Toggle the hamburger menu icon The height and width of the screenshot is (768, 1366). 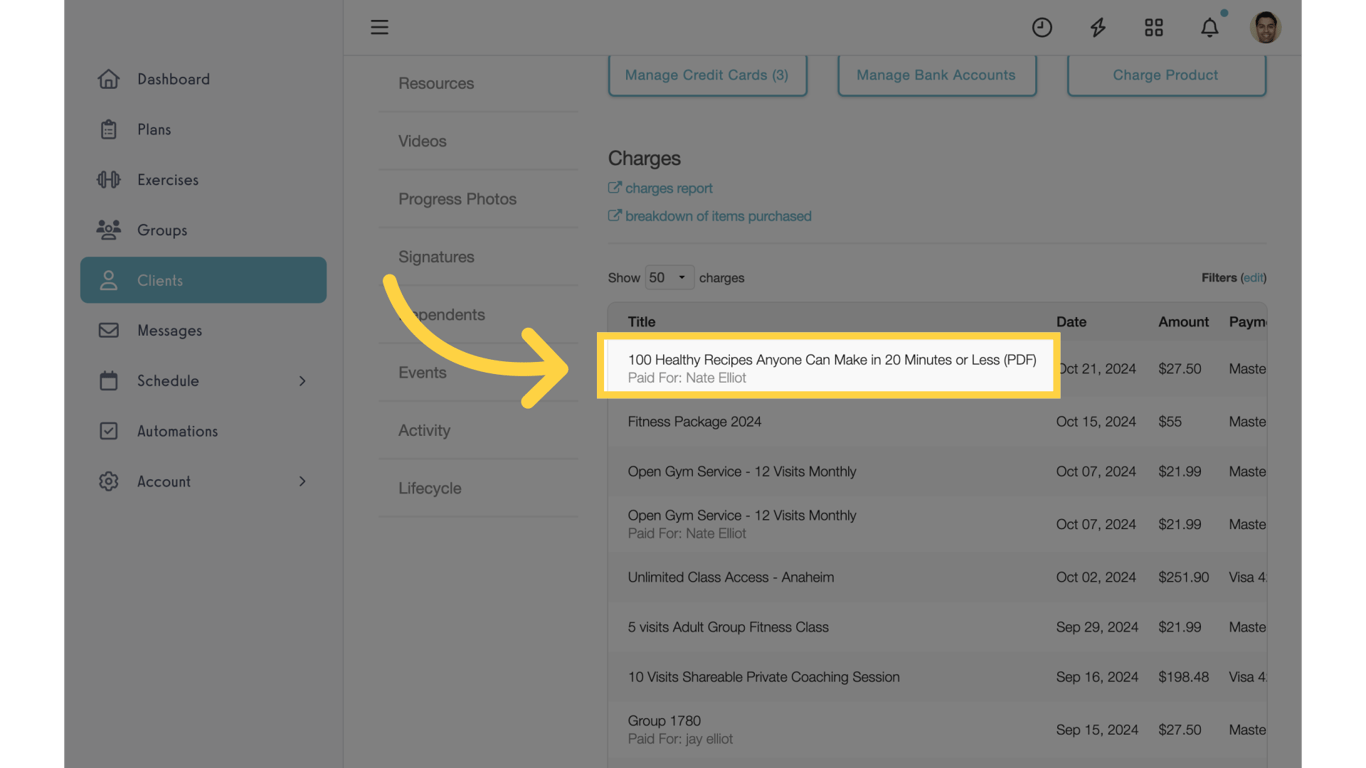click(x=379, y=27)
